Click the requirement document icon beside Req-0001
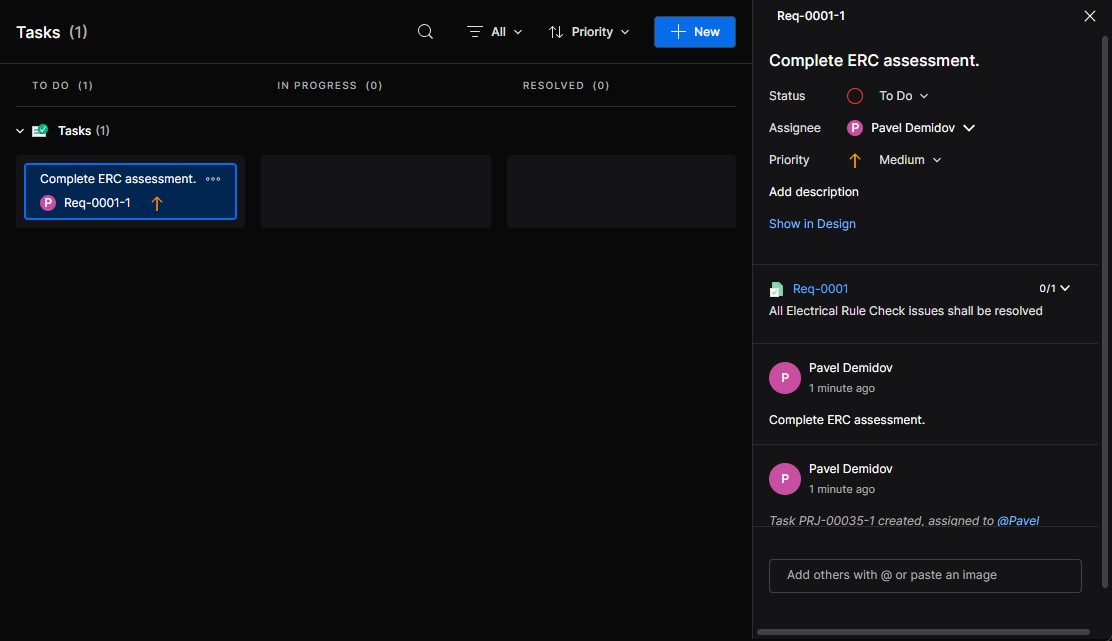Viewport: 1112px width, 641px height. tap(777, 289)
